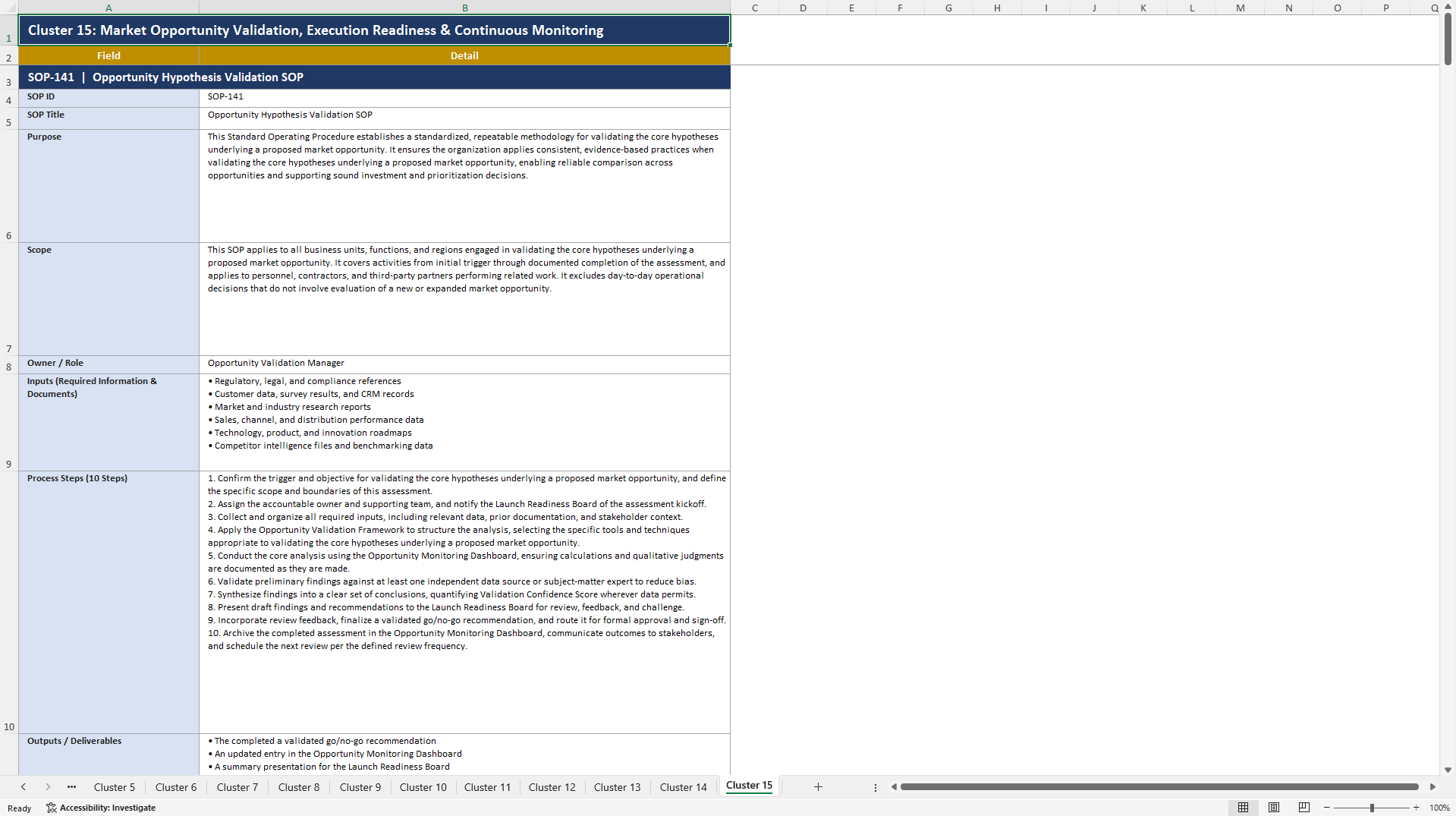This screenshot has width=1456, height=816.
Task: Select row 6 header
Action: coord(9,186)
